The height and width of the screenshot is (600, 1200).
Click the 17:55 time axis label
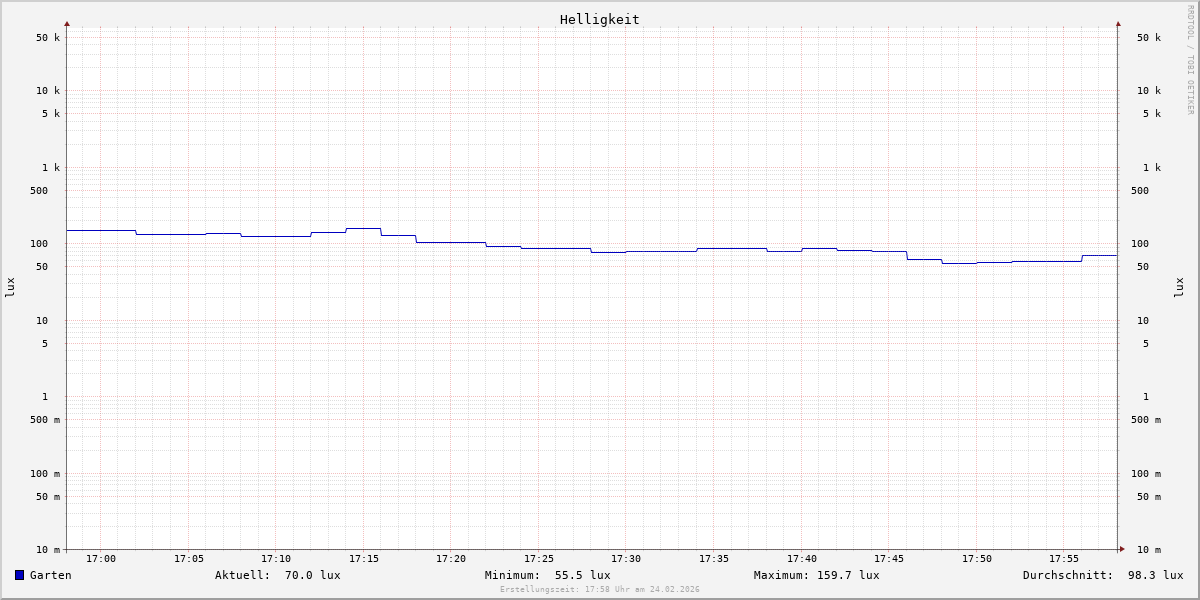[x=1064, y=559]
